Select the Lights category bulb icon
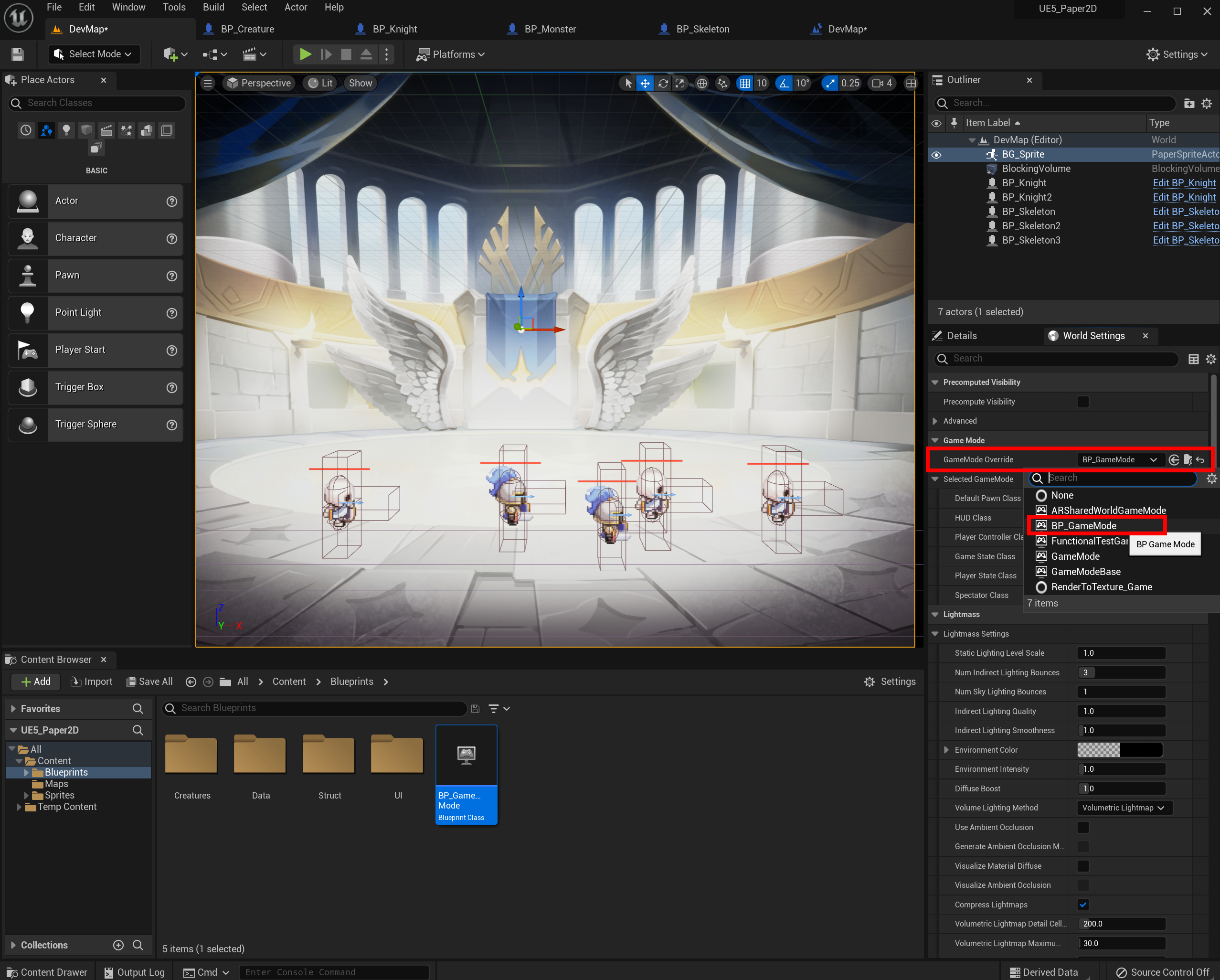The image size is (1220, 980). click(x=66, y=131)
